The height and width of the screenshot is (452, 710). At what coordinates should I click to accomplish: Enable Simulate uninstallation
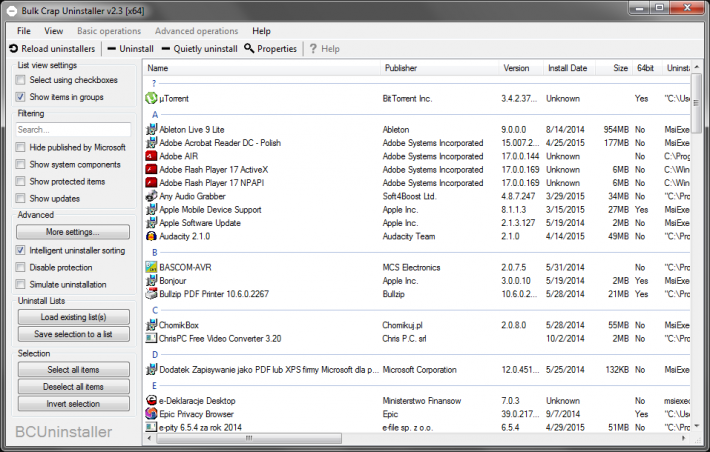20,284
